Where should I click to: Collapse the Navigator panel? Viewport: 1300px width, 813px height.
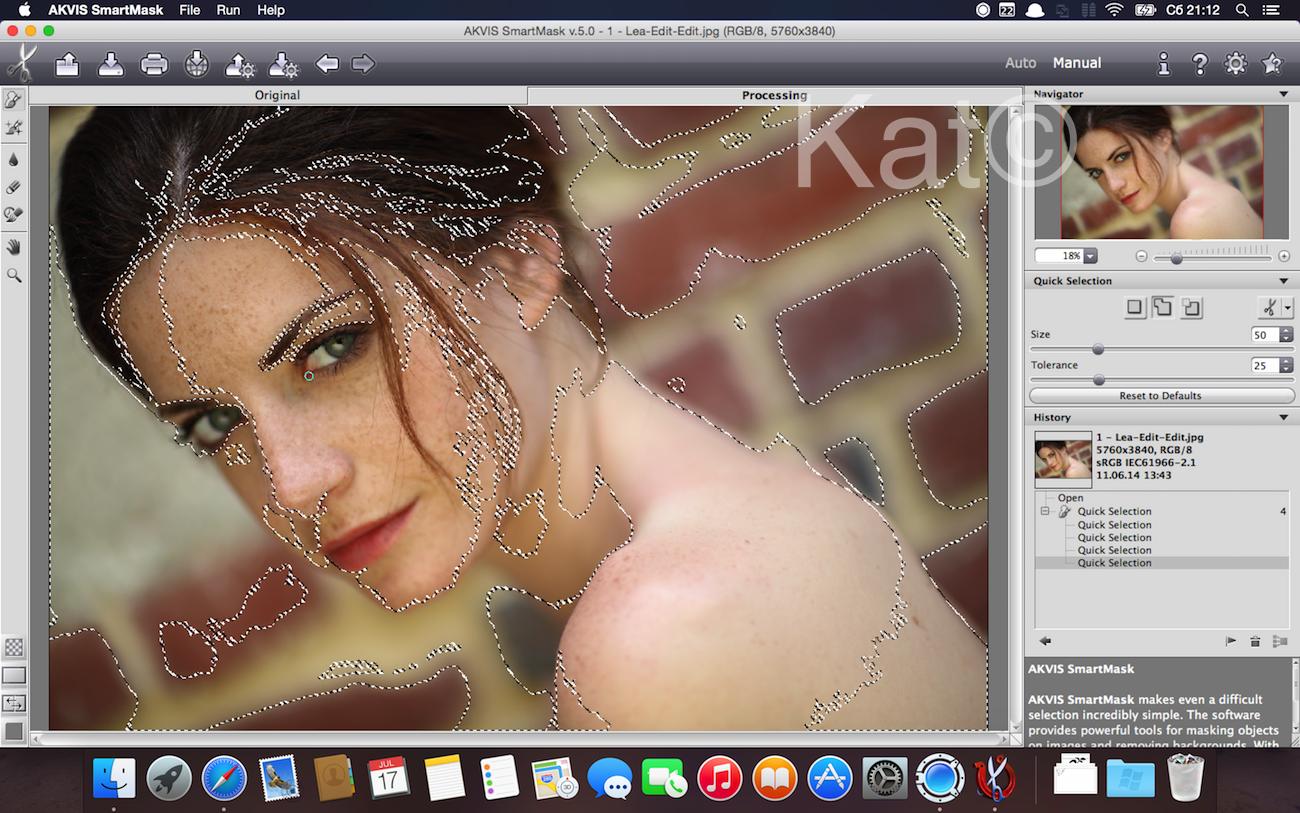pos(1283,94)
